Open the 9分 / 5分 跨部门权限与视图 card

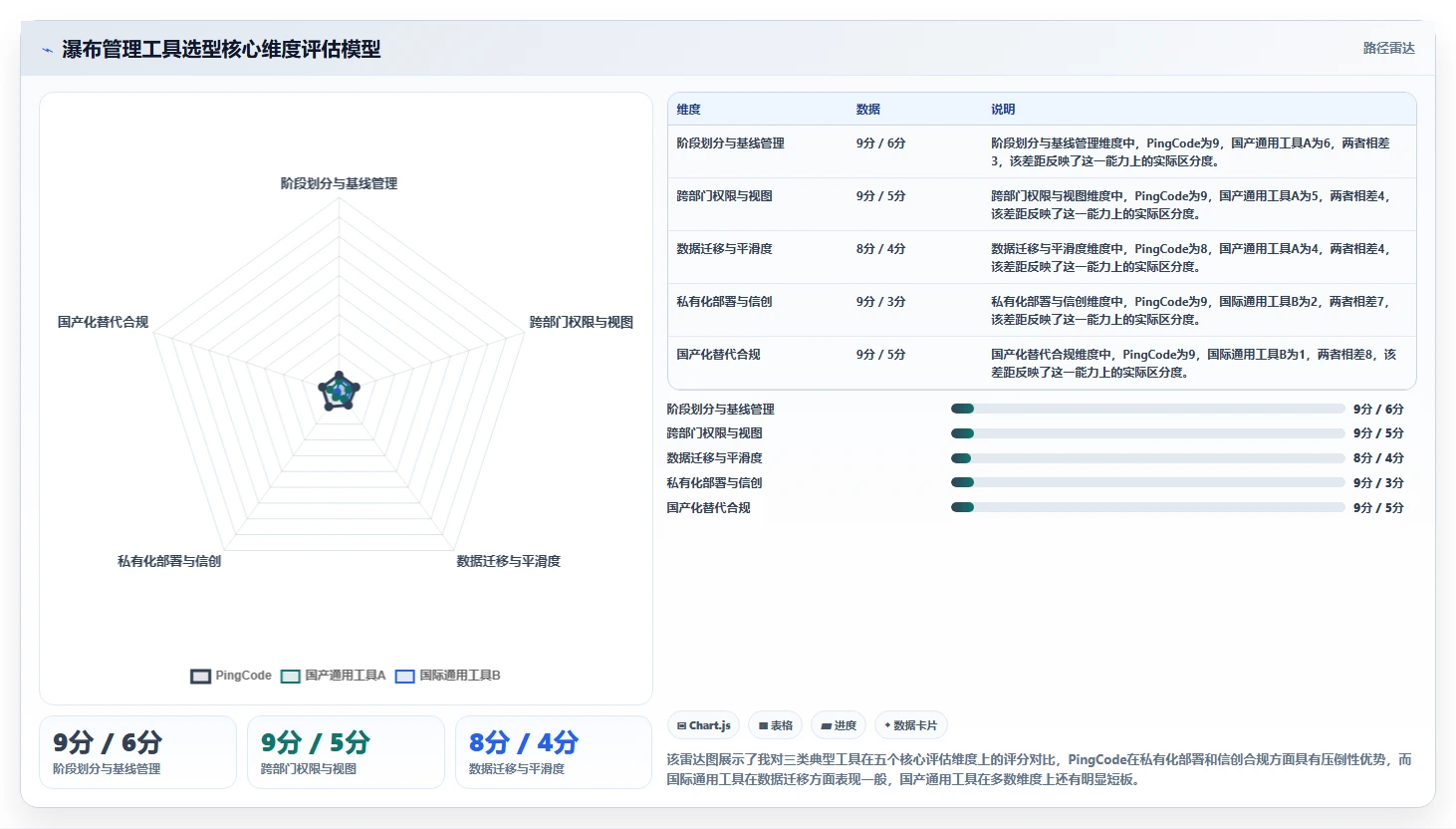(x=346, y=752)
